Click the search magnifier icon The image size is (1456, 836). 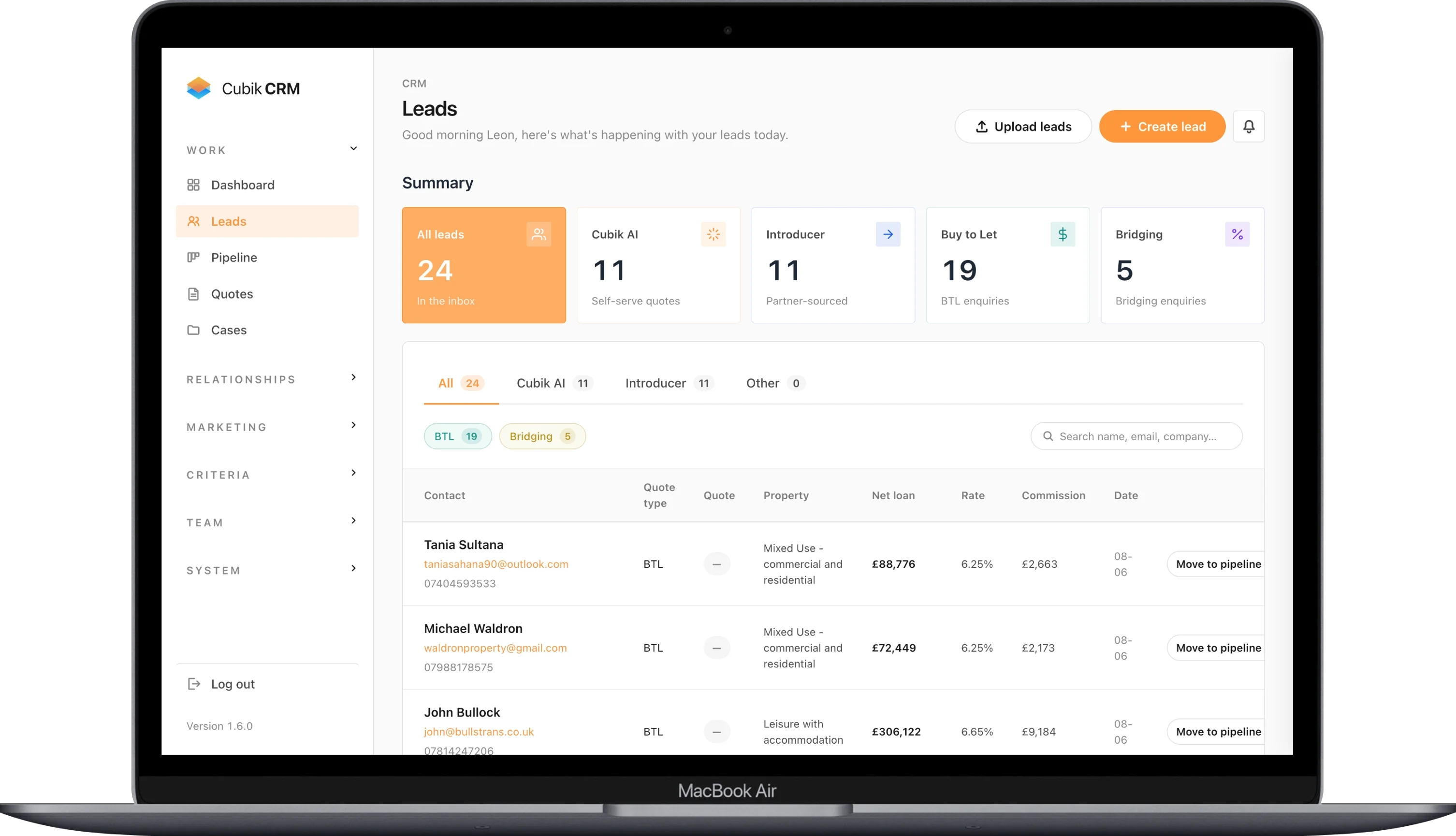(x=1048, y=436)
